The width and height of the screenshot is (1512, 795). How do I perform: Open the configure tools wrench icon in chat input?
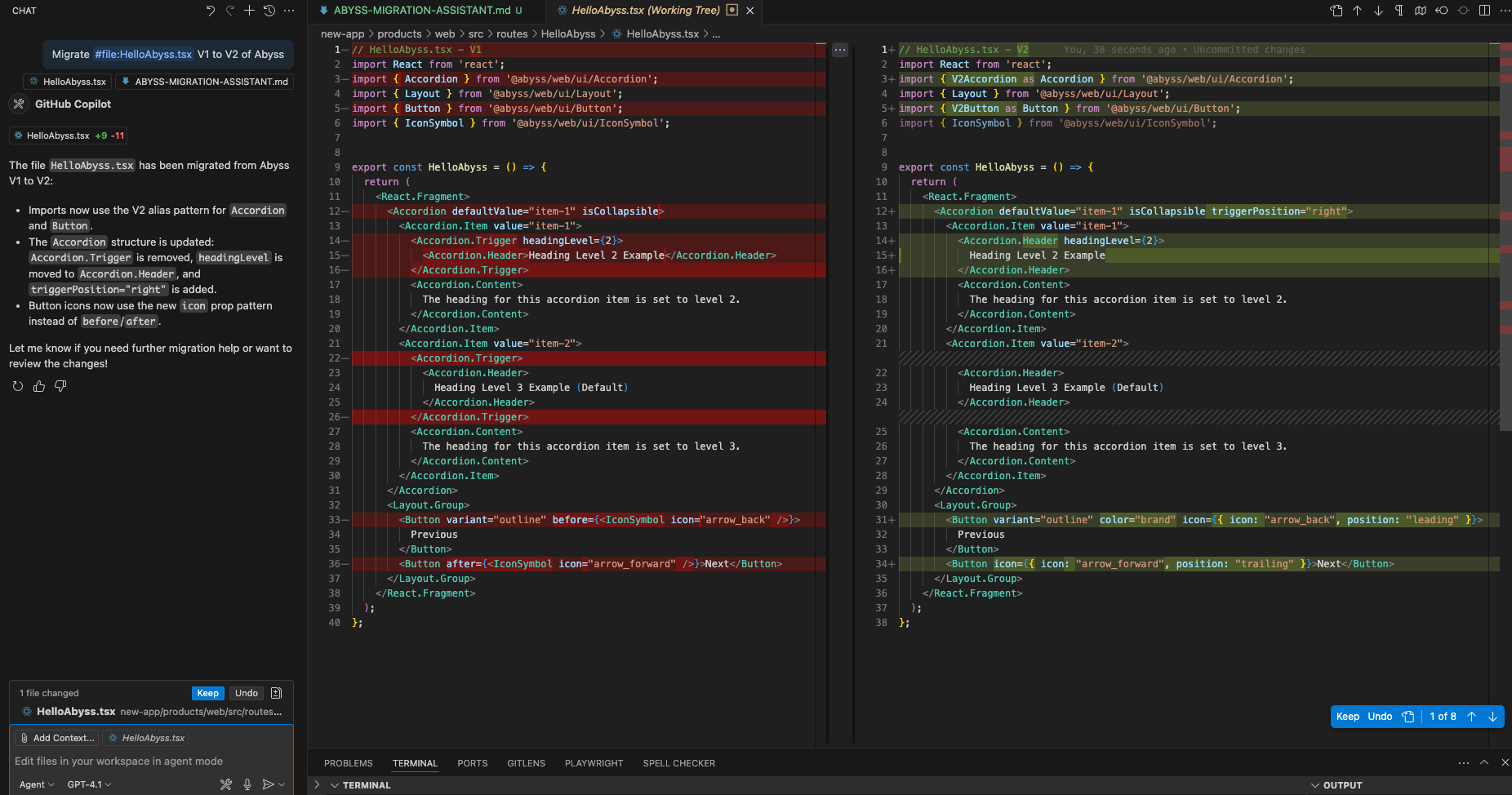click(x=226, y=784)
